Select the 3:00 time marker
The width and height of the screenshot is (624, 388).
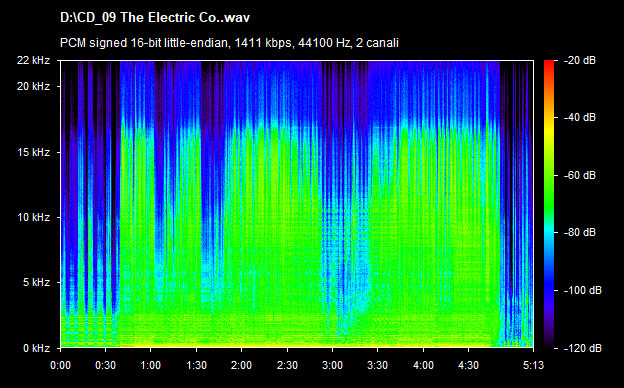click(332, 365)
